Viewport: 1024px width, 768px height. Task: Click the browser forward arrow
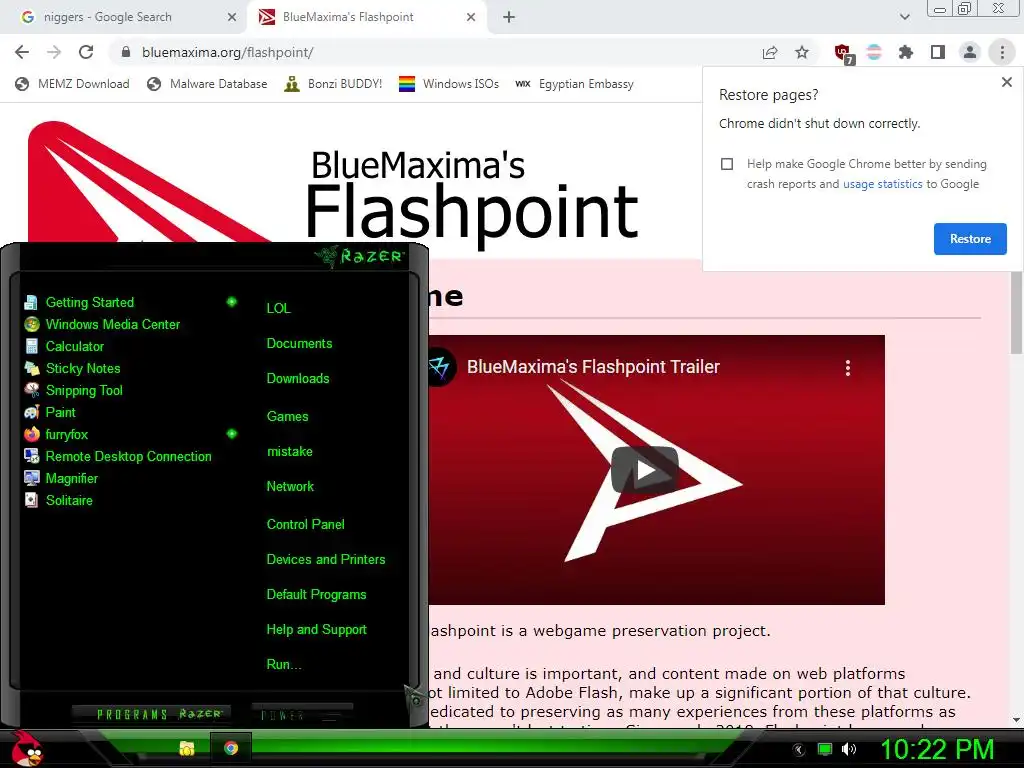point(54,52)
